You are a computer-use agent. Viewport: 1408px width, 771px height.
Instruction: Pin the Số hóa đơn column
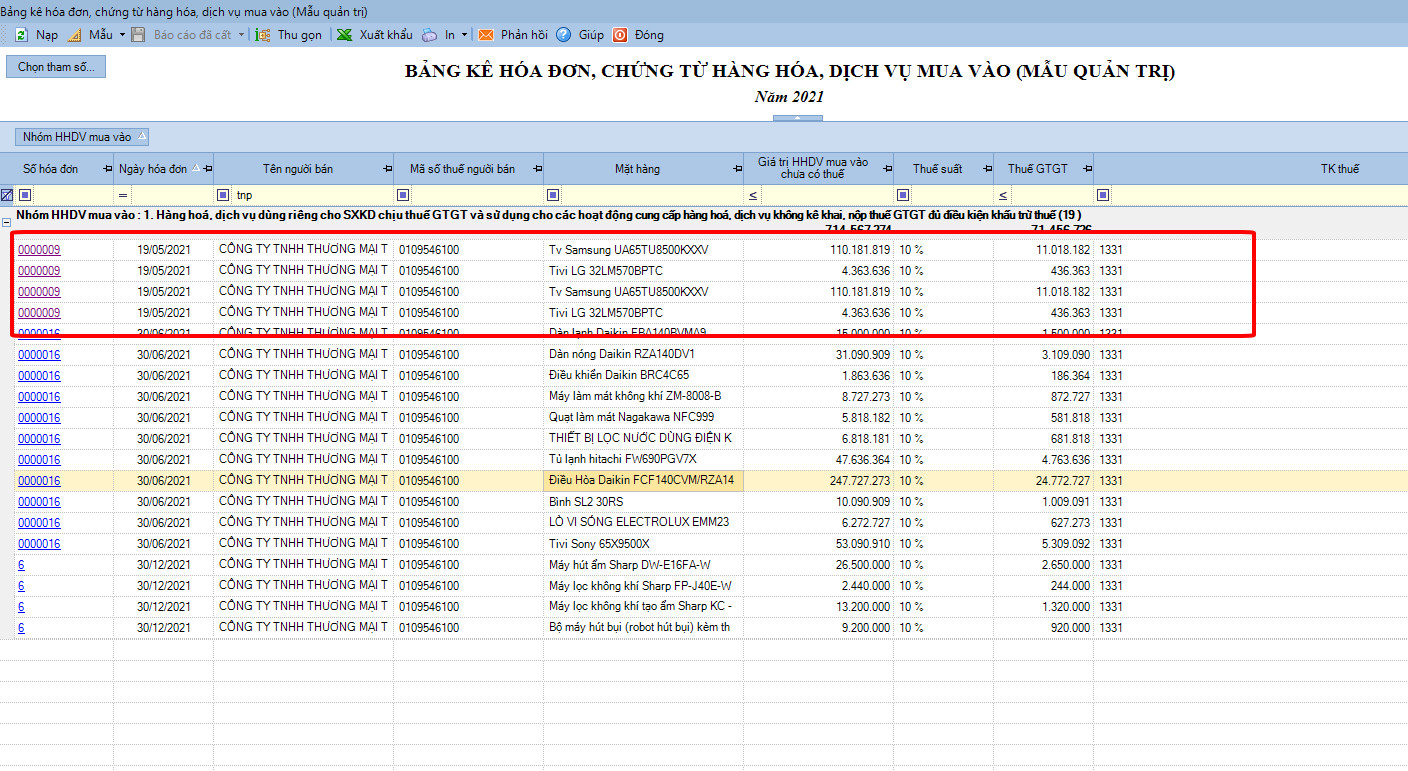(108, 169)
